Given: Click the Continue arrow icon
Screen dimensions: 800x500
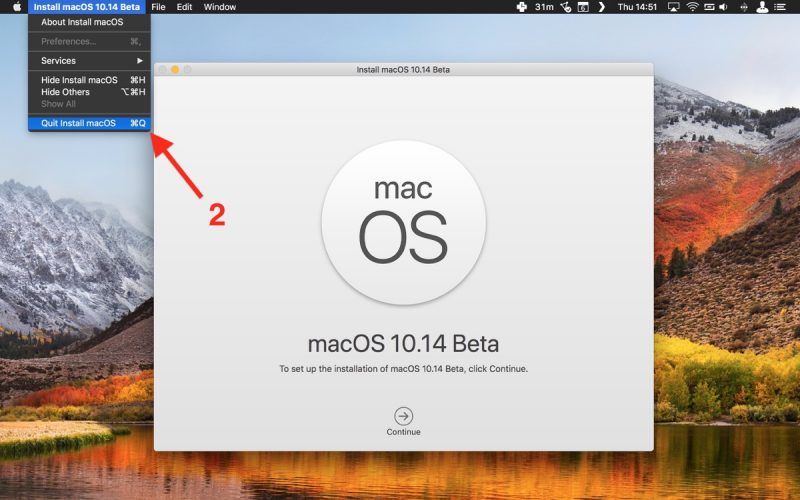Looking at the screenshot, I should click(x=403, y=416).
